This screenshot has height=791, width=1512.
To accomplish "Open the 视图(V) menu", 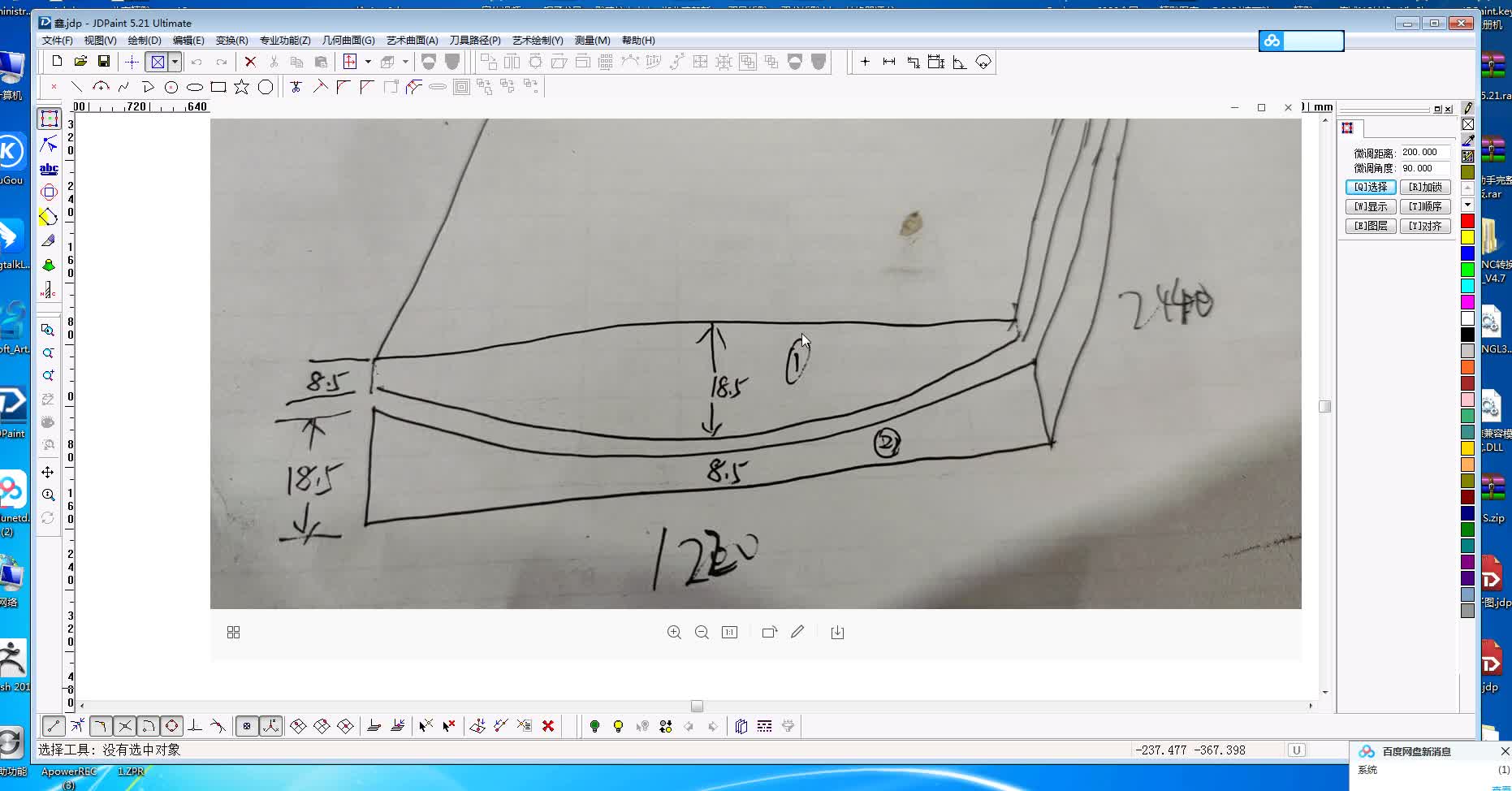I will (x=100, y=40).
